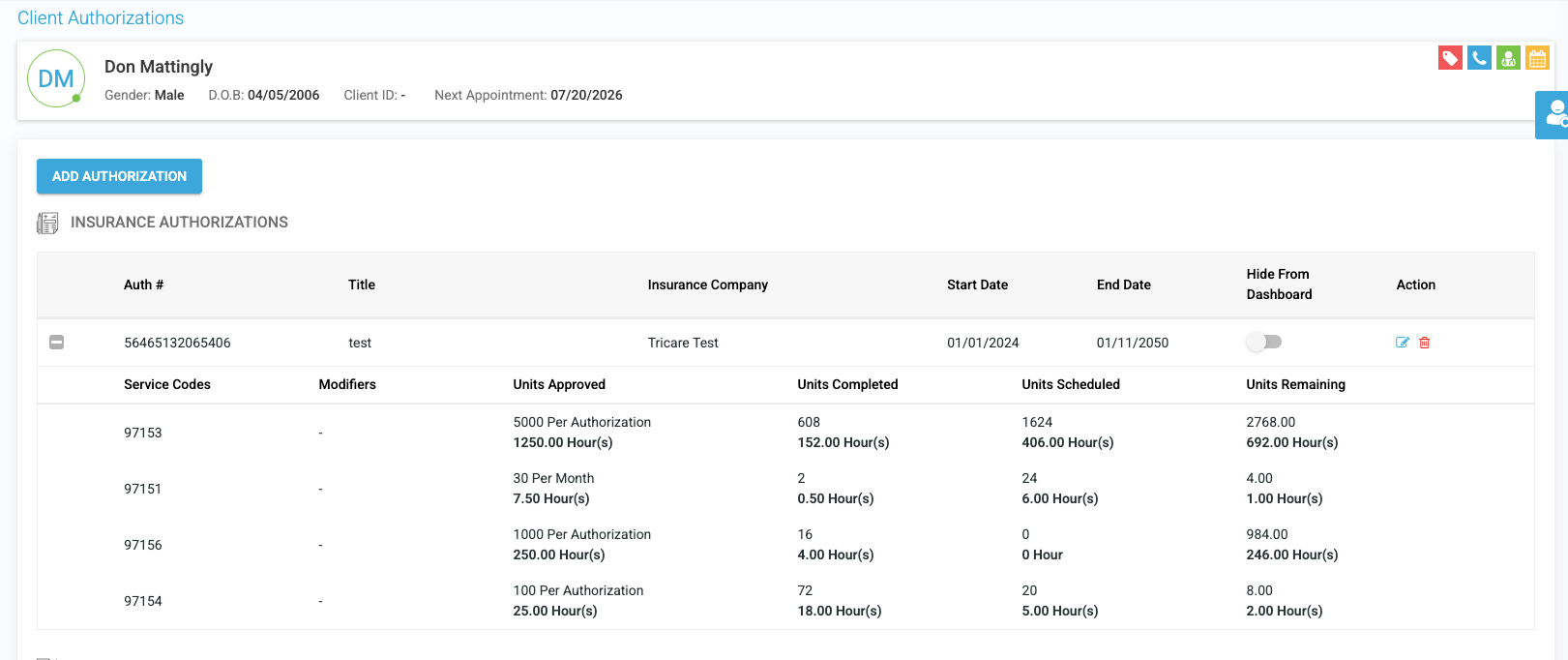Click the Units Remaining sub-header
The height and width of the screenshot is (660, 1568).
pos(1295,384)
